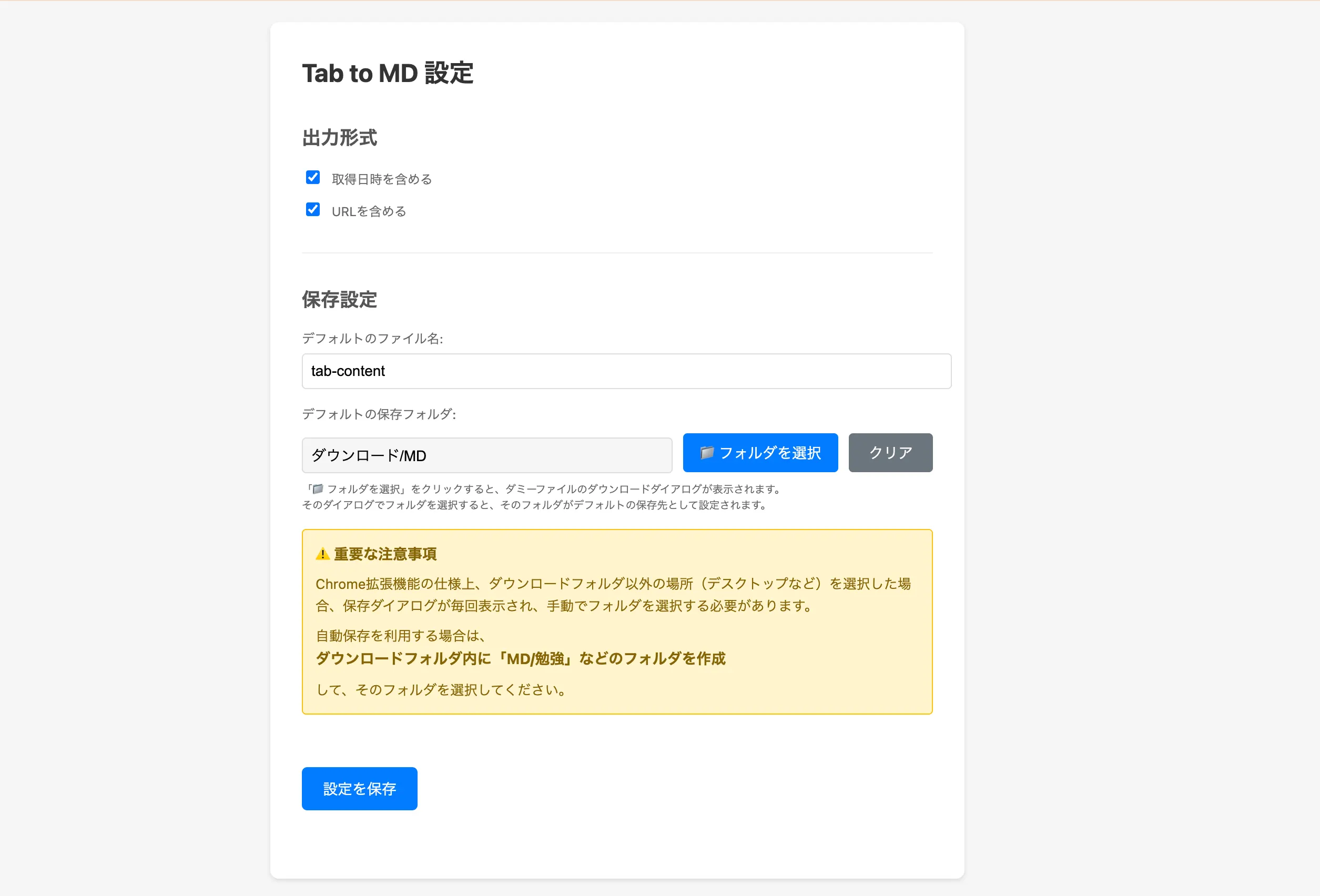
Task: Toggle the URLを含める checkbox
Action: 312,209
